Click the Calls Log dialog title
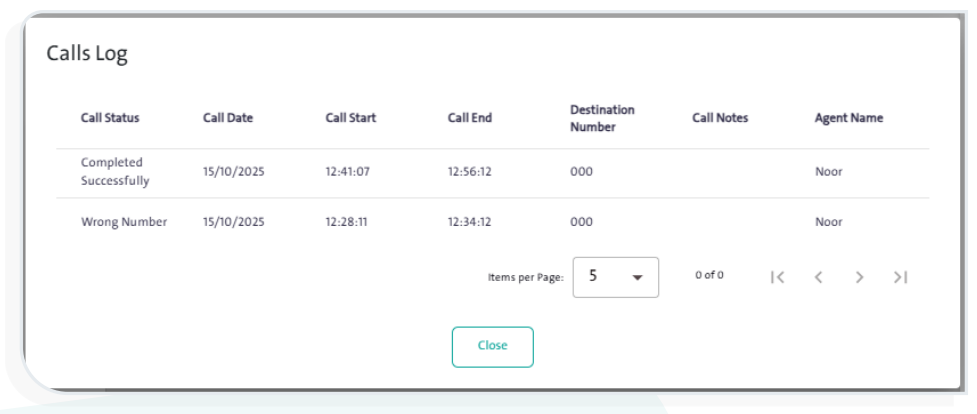The height and width of the screenshot is (414, 977). [x=87, y=56]
